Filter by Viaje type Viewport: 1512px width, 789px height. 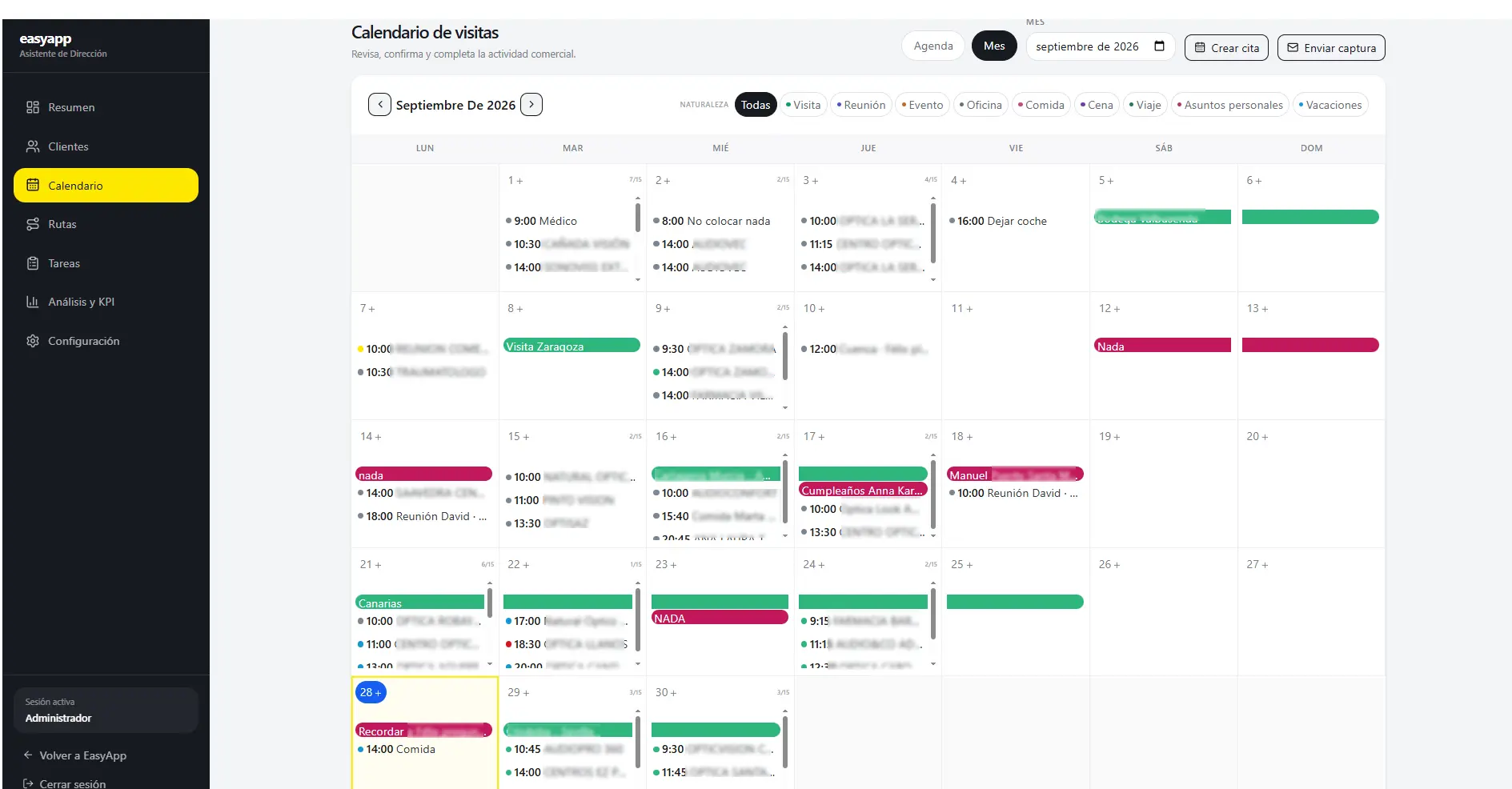click(1145, 105)
